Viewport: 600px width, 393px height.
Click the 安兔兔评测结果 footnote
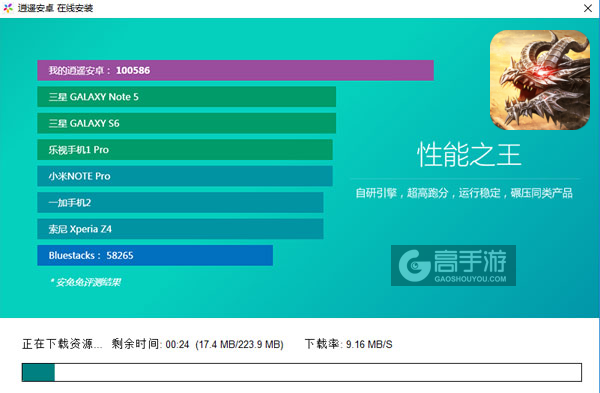pos(85,282)
